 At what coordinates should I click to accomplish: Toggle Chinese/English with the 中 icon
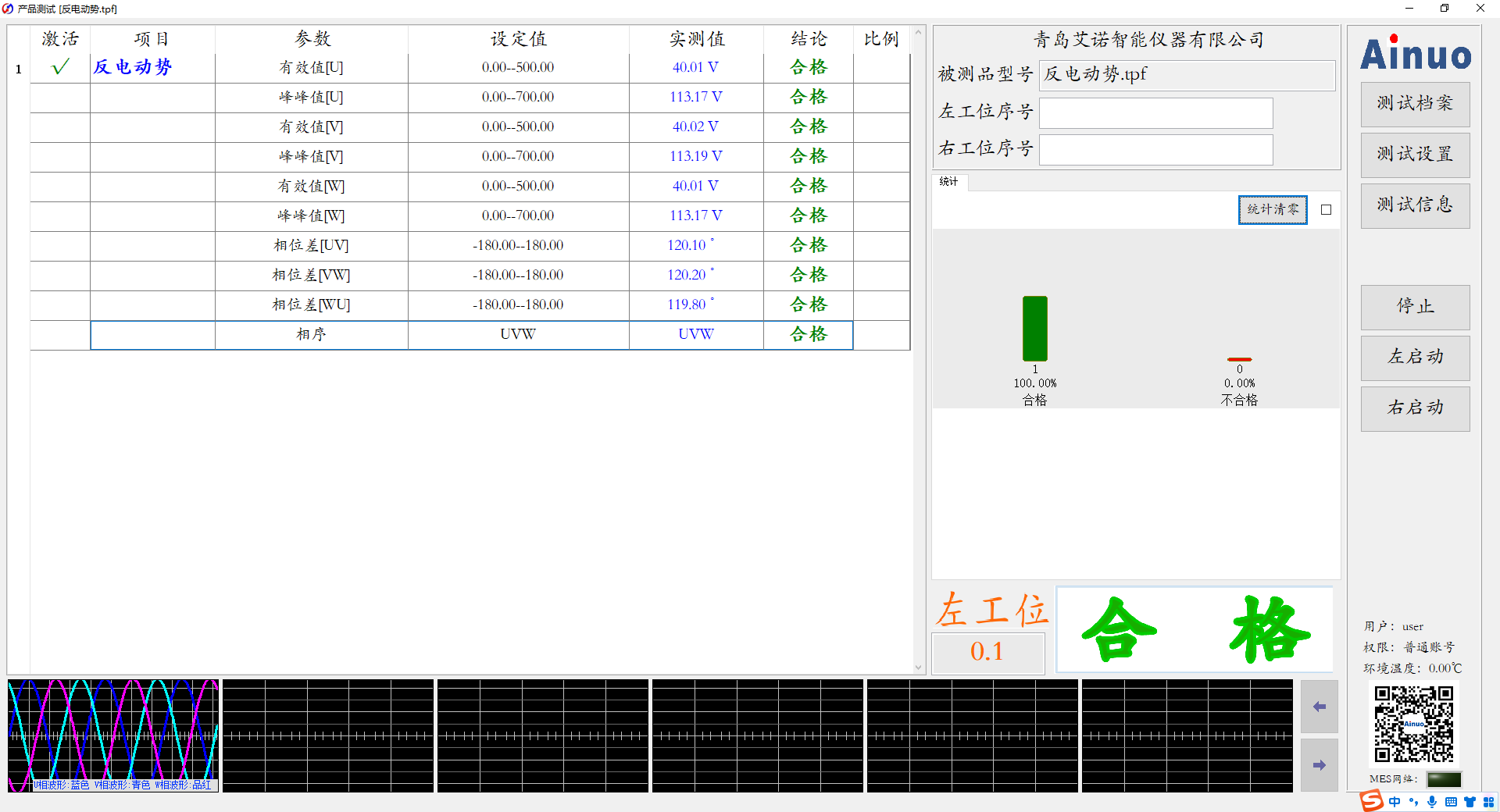coord(1395,802)
